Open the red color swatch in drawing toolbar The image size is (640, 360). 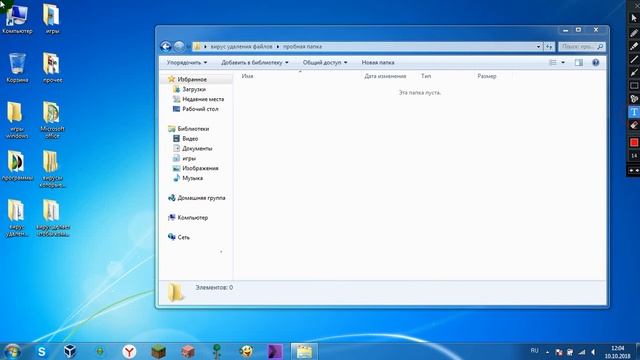[x=633, y=142]
